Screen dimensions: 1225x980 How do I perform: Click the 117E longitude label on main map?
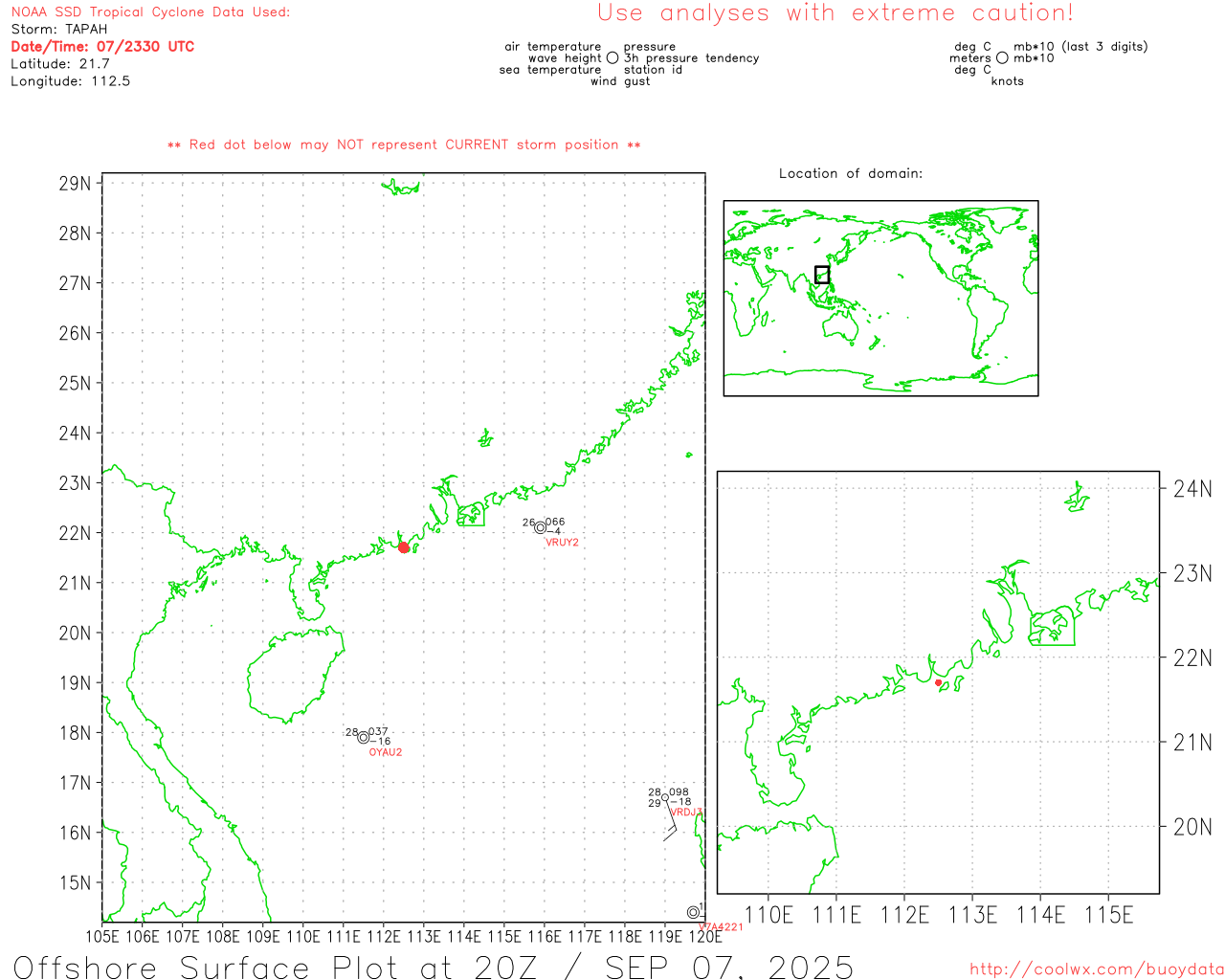[x=585, y=937]
